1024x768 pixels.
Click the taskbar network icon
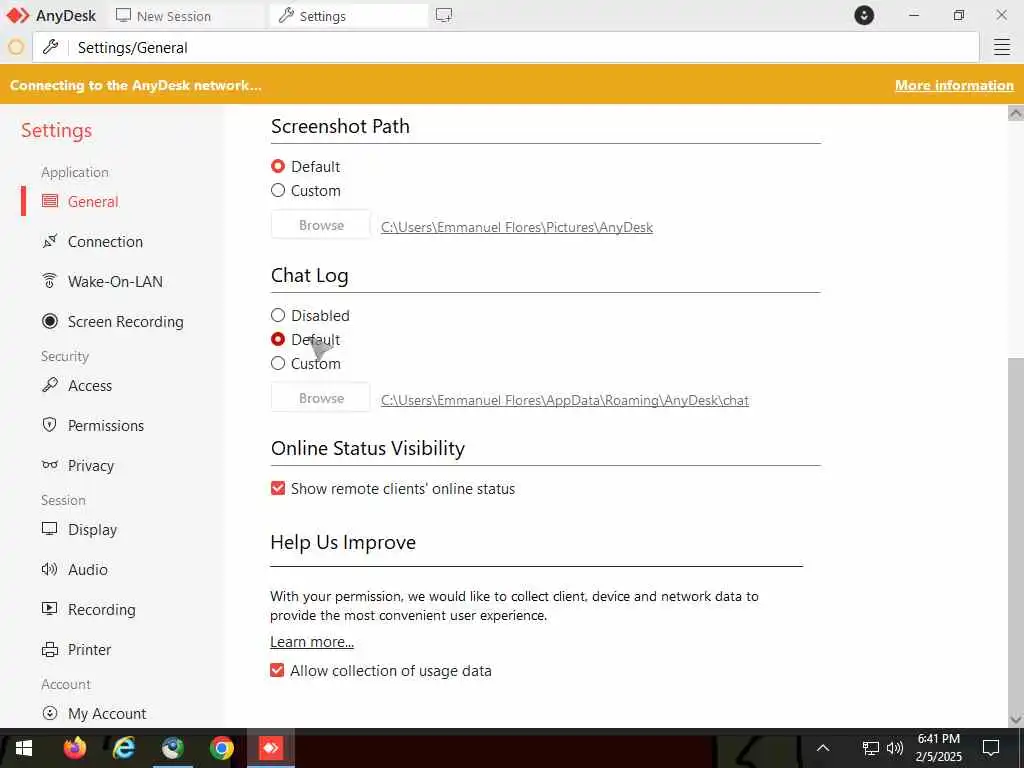pyautogui.click(x=871, y=748)
